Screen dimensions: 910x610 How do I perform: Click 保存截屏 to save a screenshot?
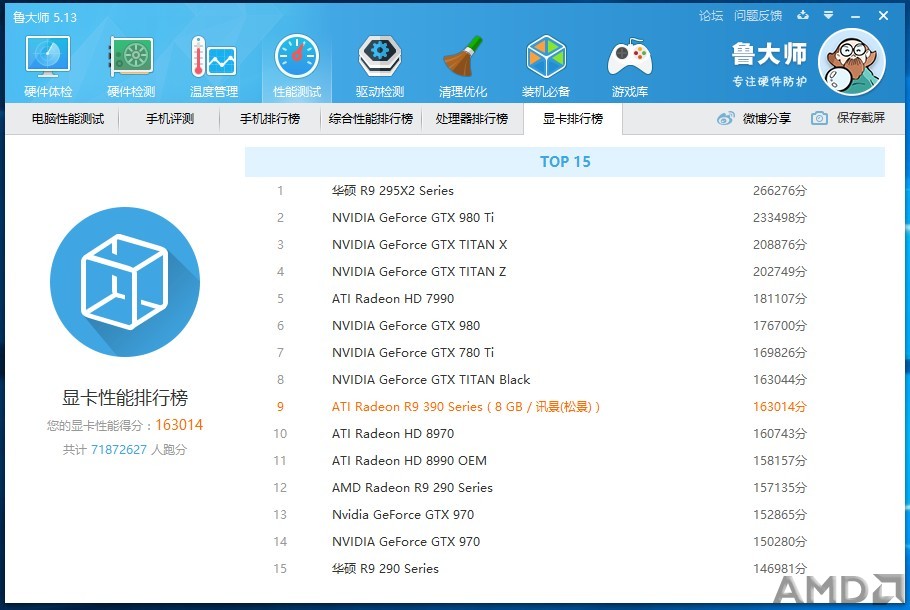pos(848,118)
